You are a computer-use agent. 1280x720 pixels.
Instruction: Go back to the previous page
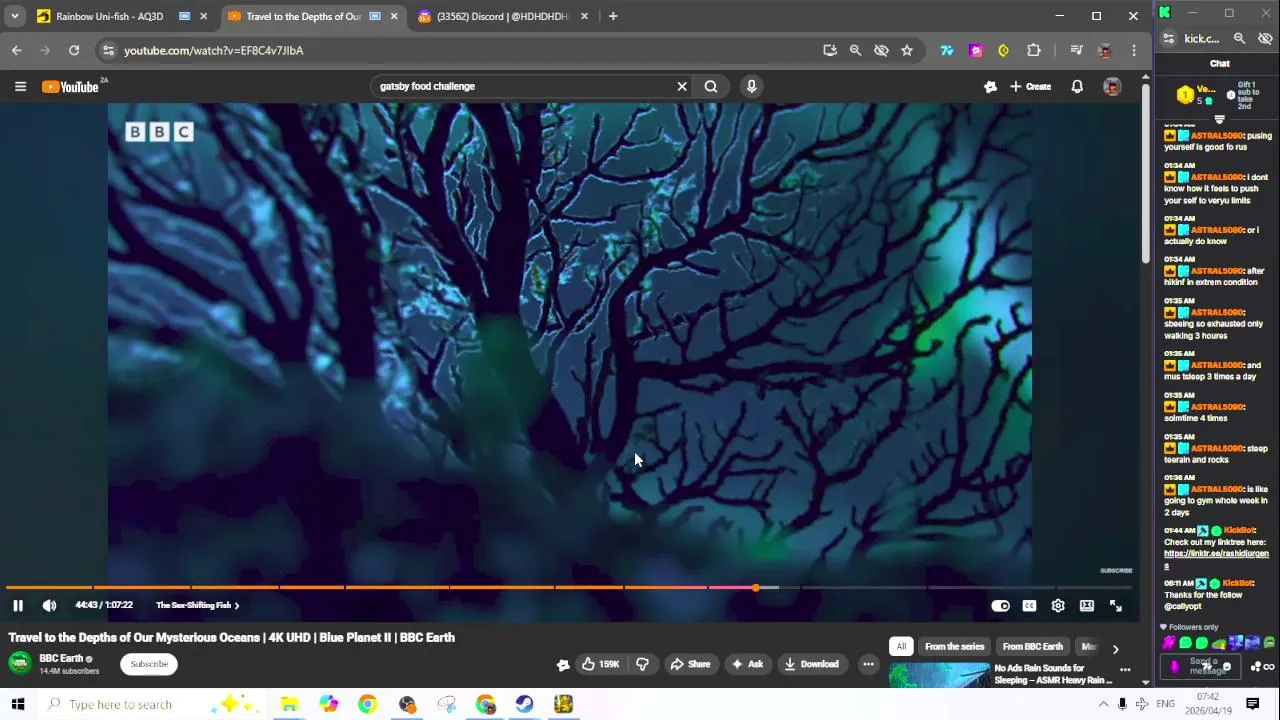[x=17, y=50]
